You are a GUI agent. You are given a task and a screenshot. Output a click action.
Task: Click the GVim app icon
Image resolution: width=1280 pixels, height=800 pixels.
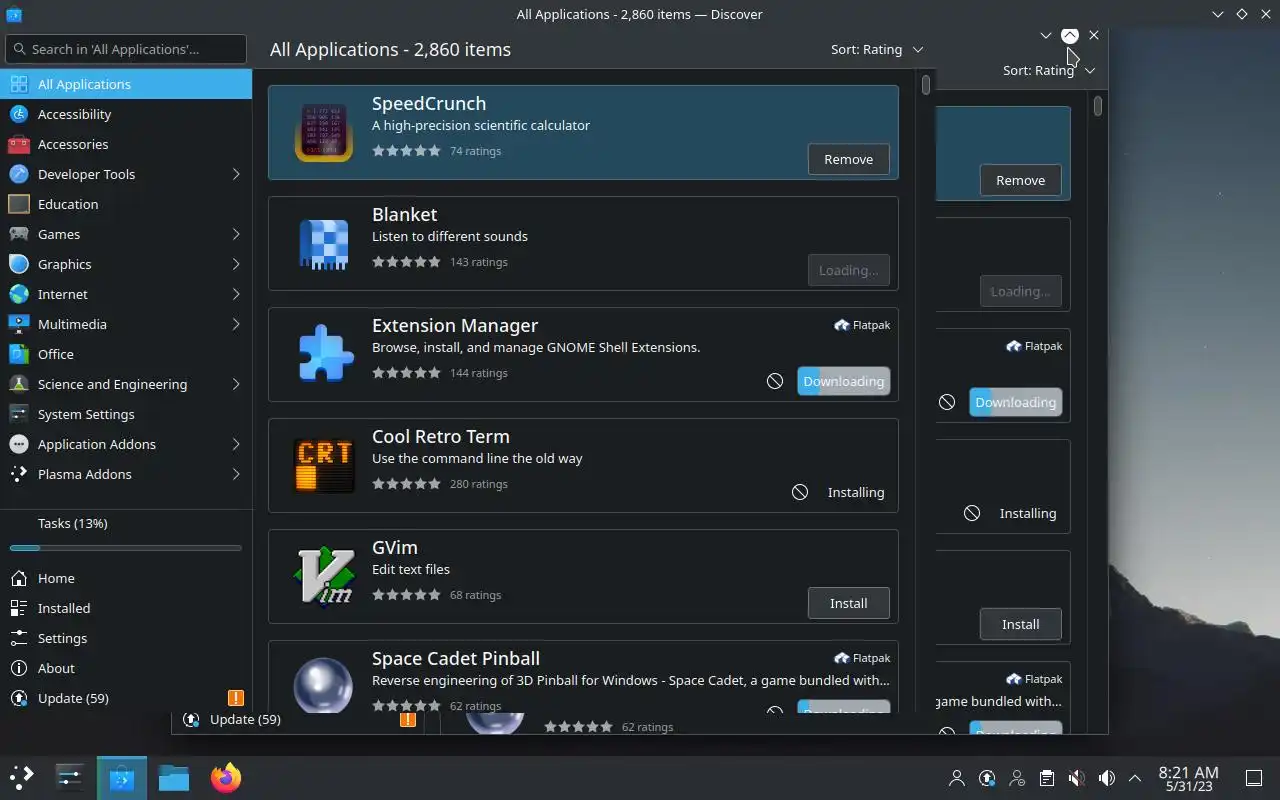pyautogui.click(x=323, y=577)
